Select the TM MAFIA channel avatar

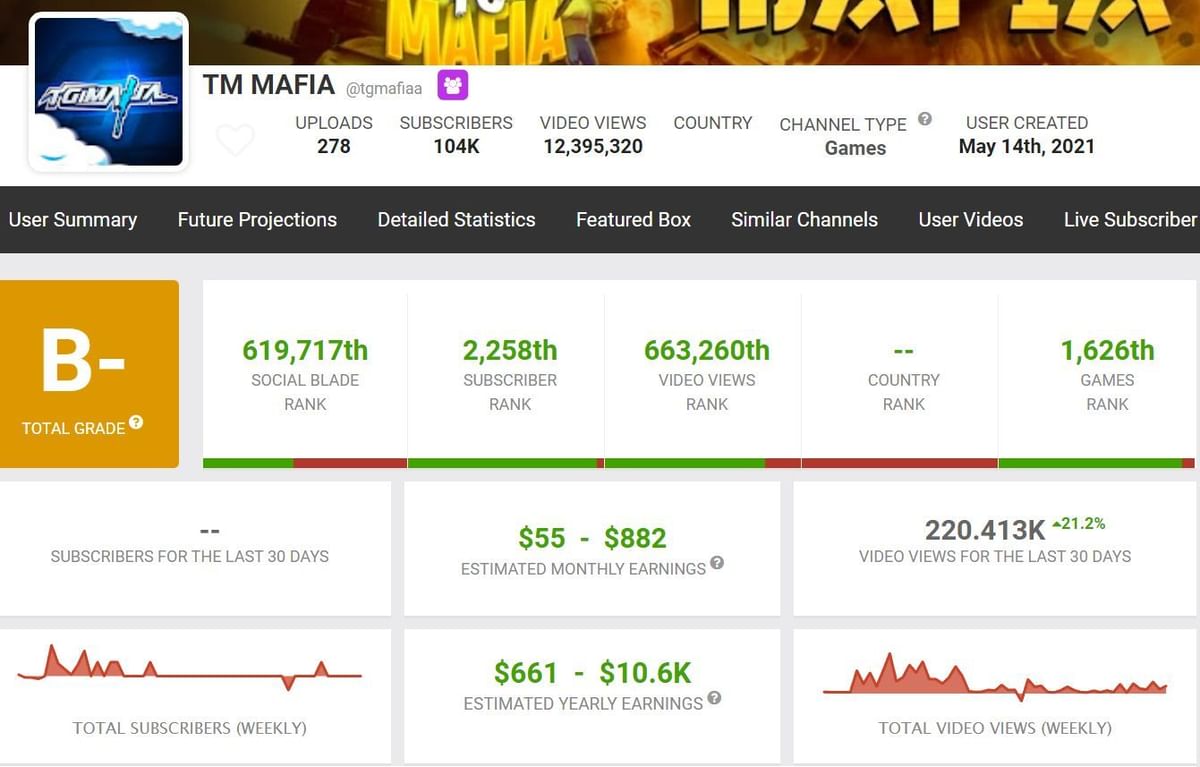click(x=110, y=89)
